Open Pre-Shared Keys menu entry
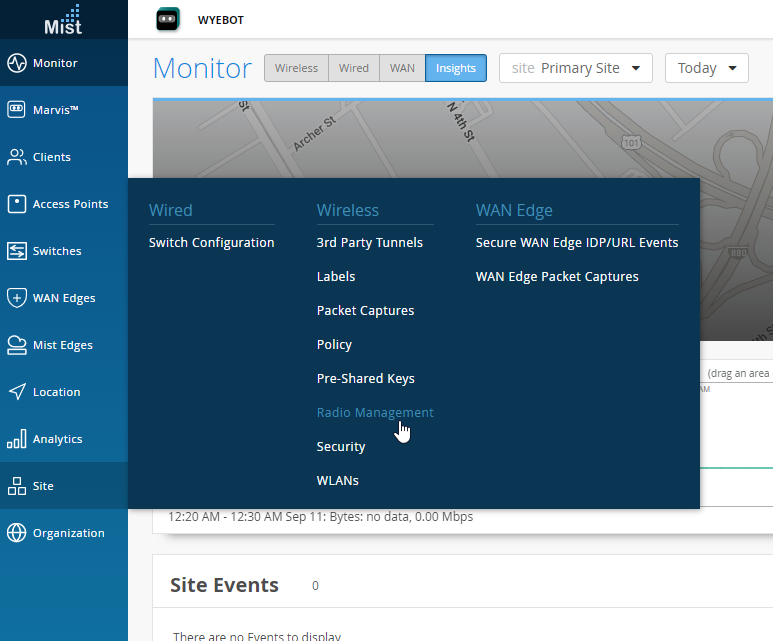 click(365, 379)
